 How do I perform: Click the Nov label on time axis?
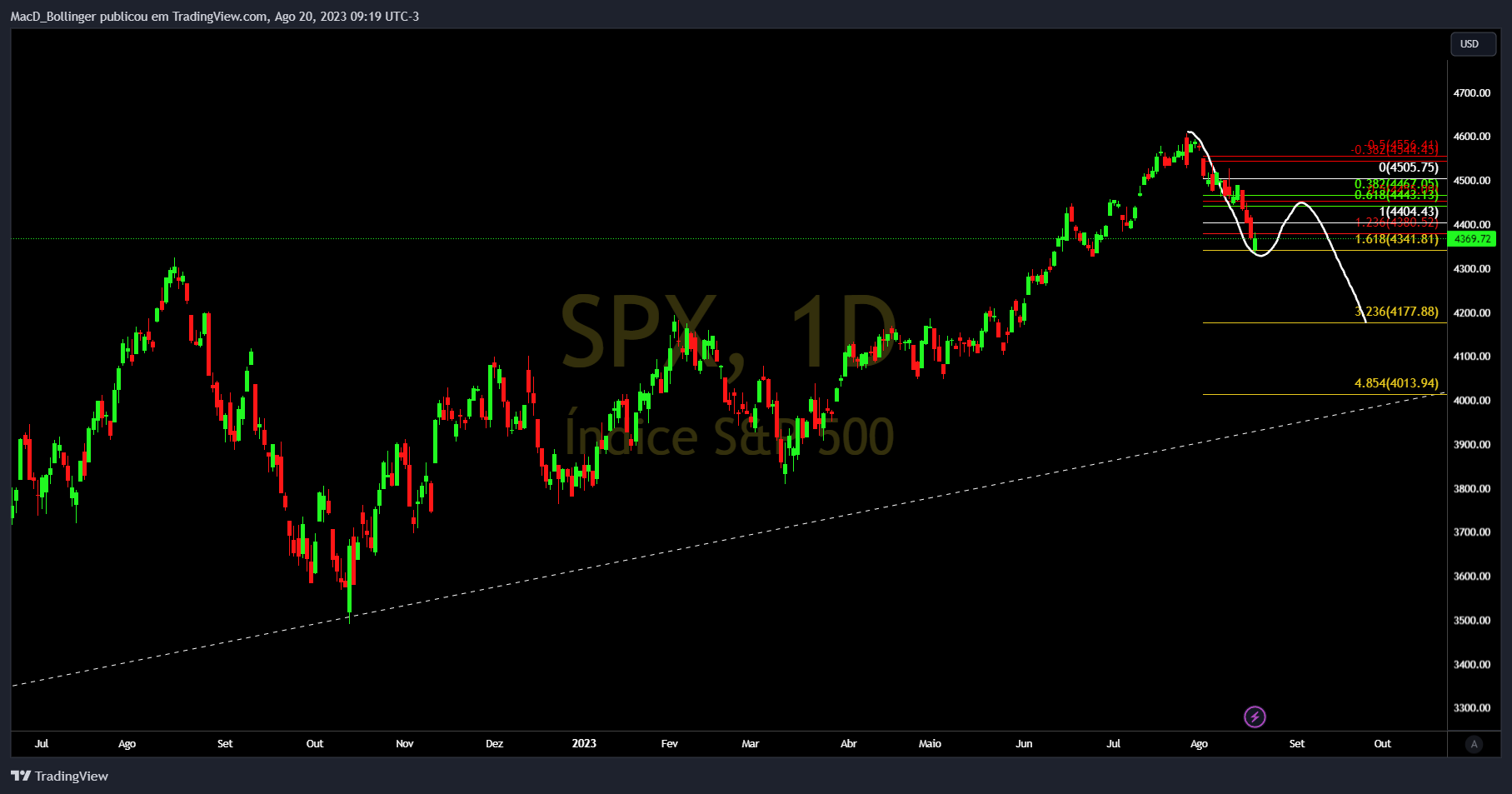(x=405, y=744)
